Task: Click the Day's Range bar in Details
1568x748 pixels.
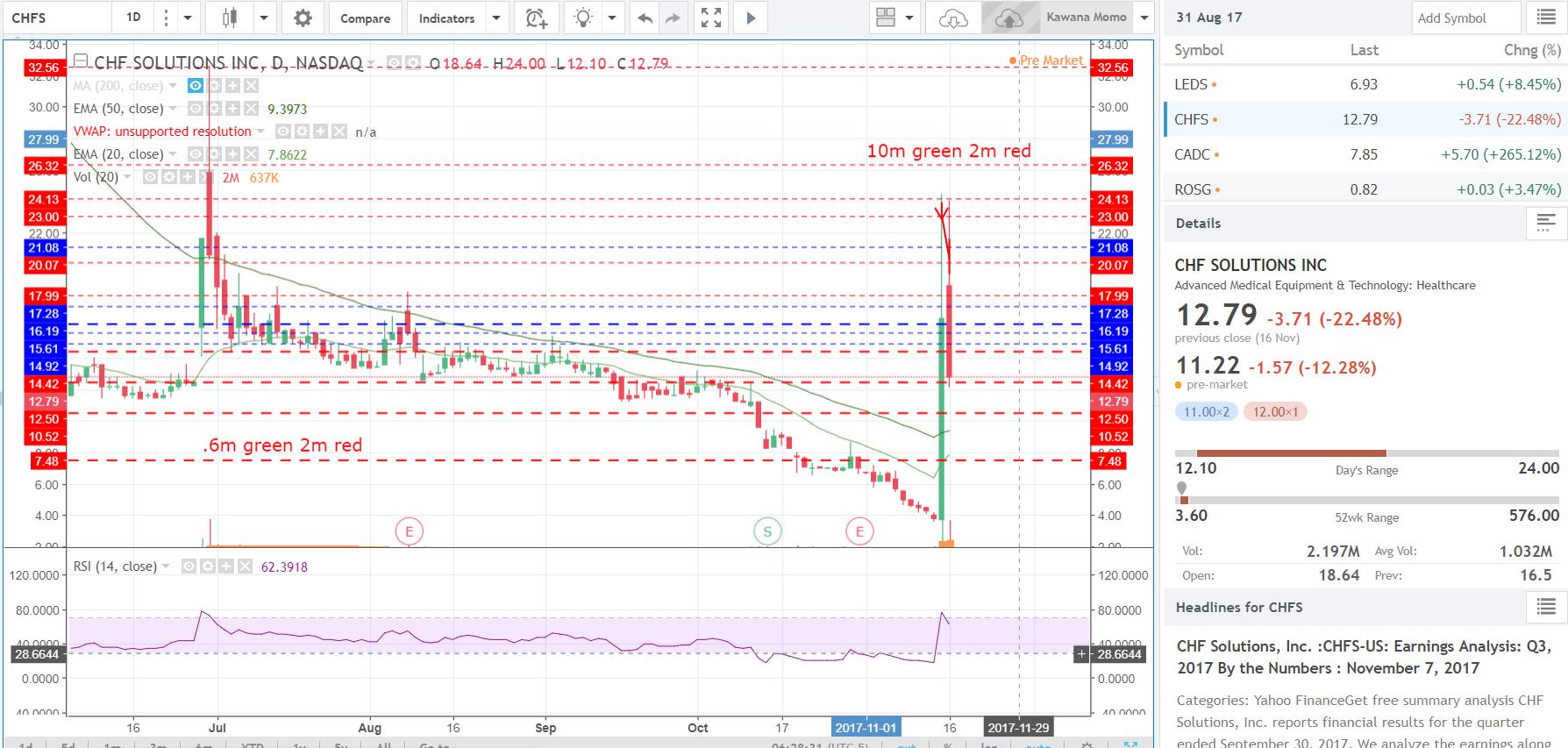Action: click(x=1367, y=453)
